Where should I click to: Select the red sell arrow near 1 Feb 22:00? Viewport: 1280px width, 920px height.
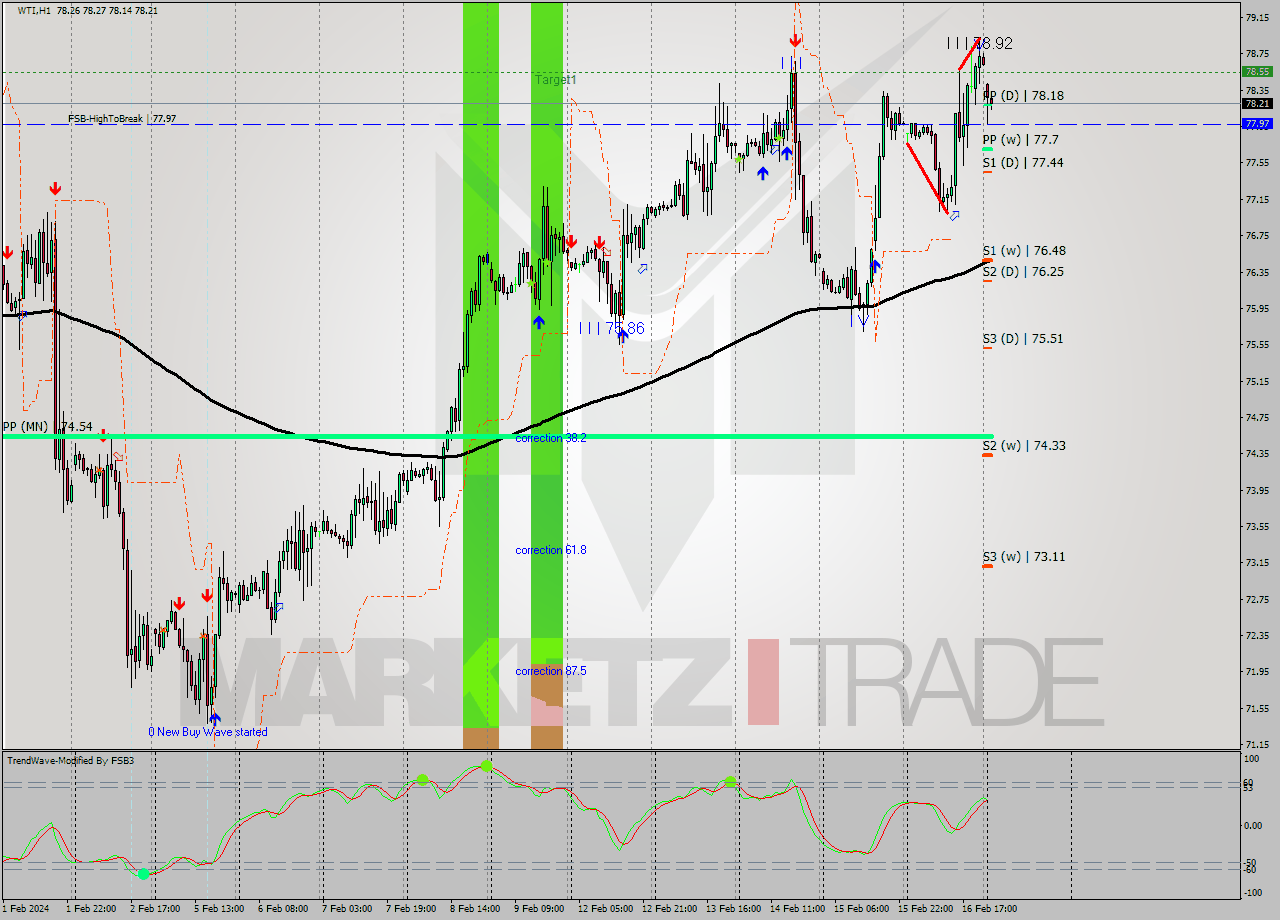click(x=55, y=188)
